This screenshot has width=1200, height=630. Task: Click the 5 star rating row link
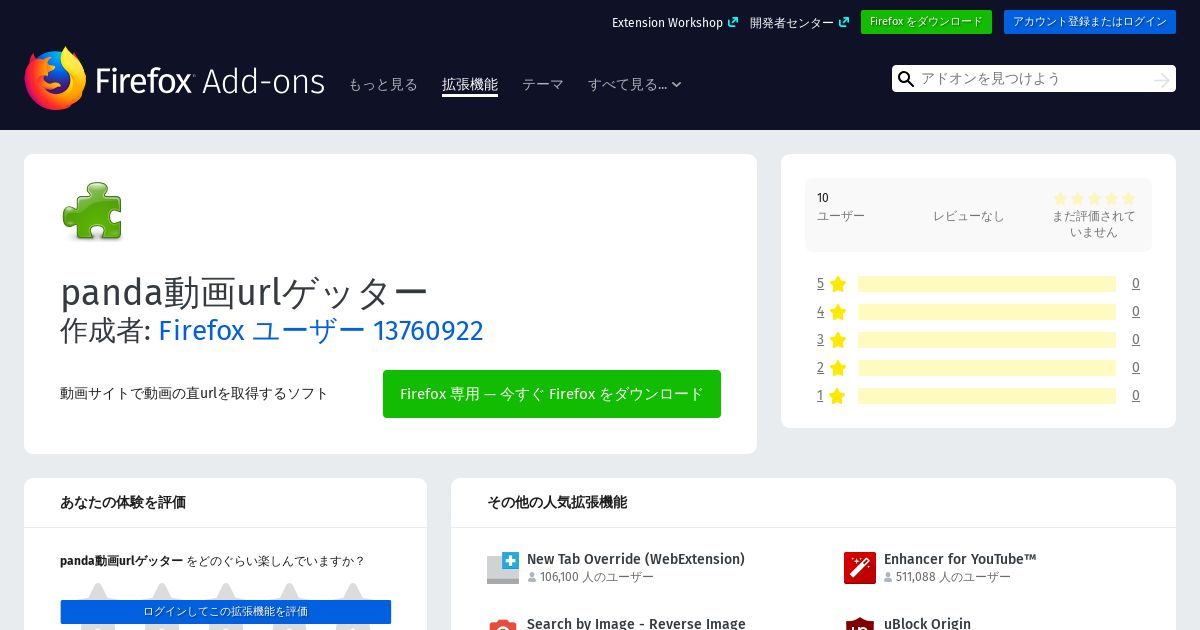(x=831, y=284)
